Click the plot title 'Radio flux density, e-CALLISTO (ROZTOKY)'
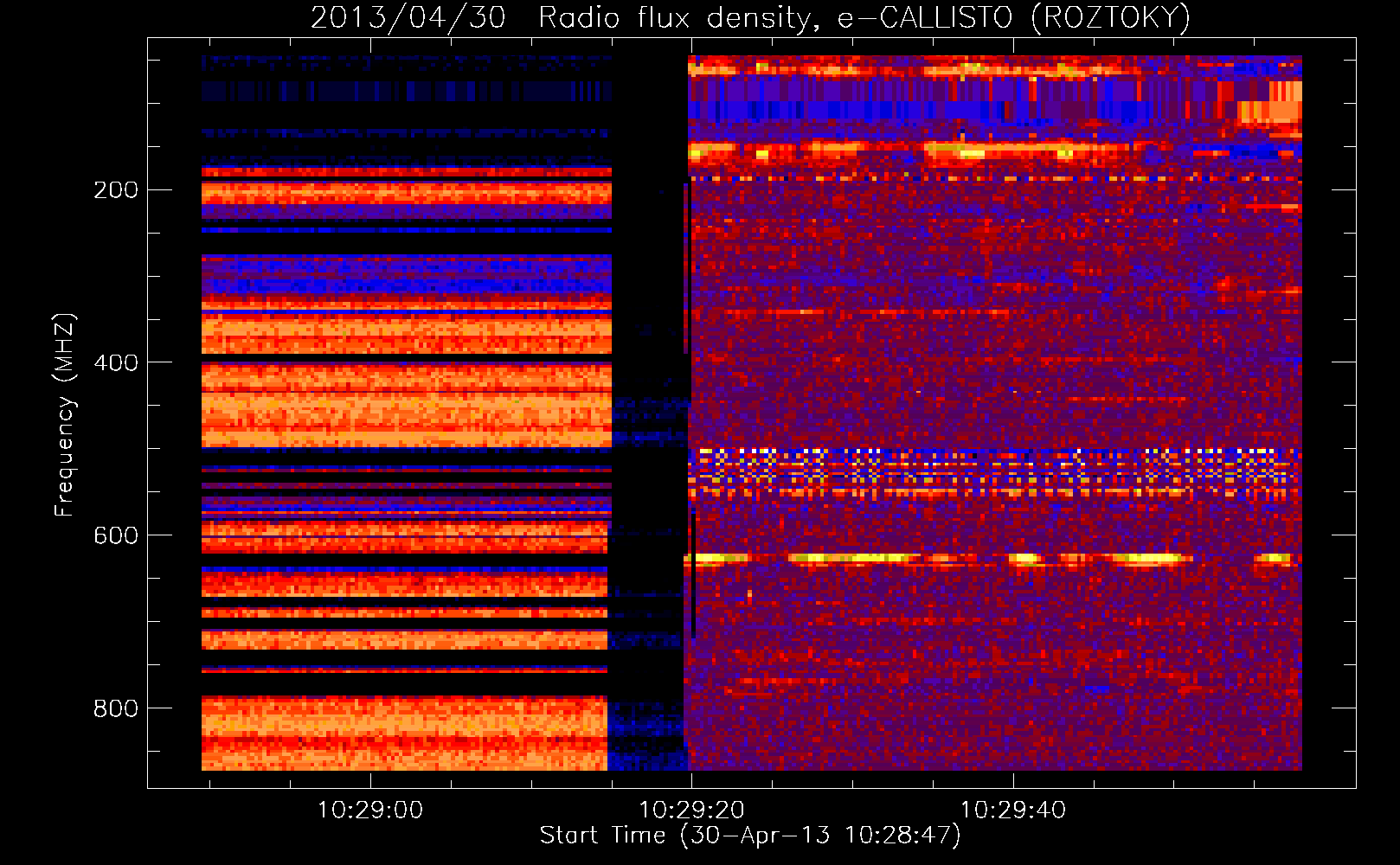Screen dimensions: 1400x865 pos(864,17)
